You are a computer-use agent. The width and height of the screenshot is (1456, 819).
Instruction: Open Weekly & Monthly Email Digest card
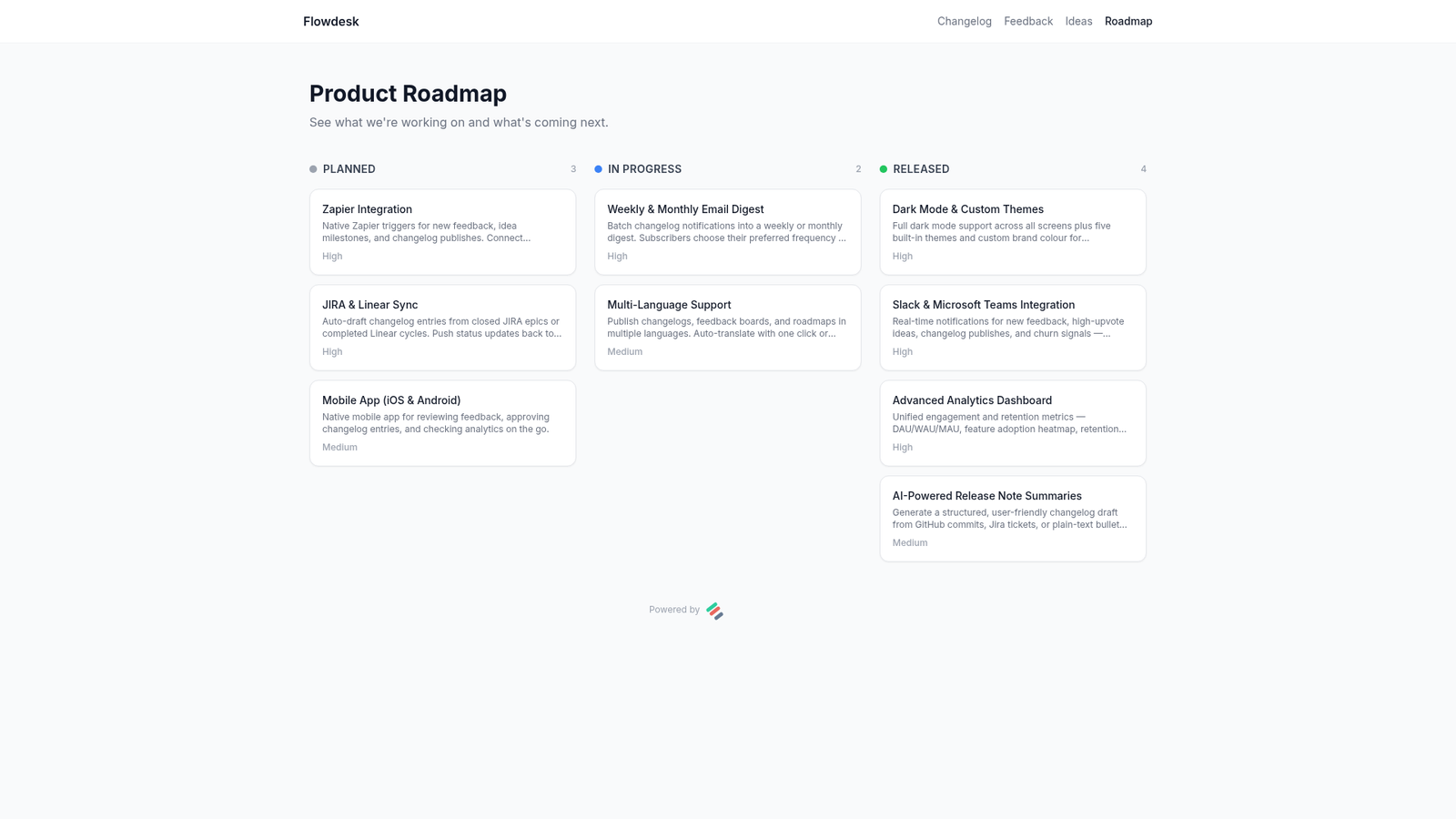728,232
